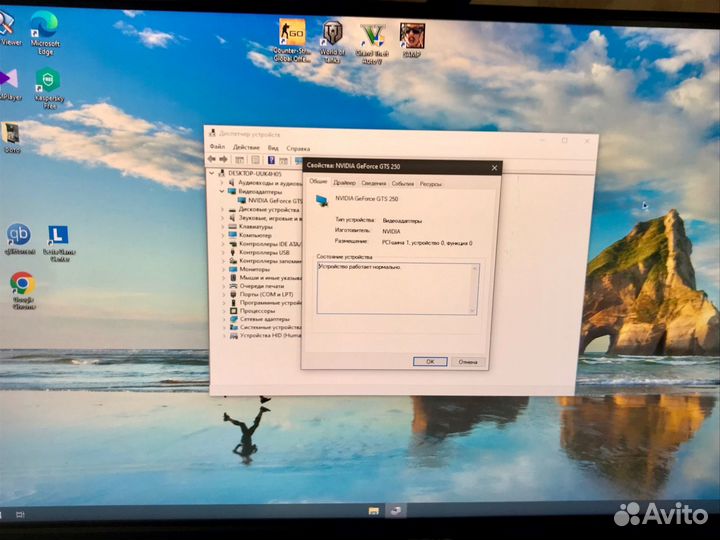Expand the Процессоры device category

point(222,311)
